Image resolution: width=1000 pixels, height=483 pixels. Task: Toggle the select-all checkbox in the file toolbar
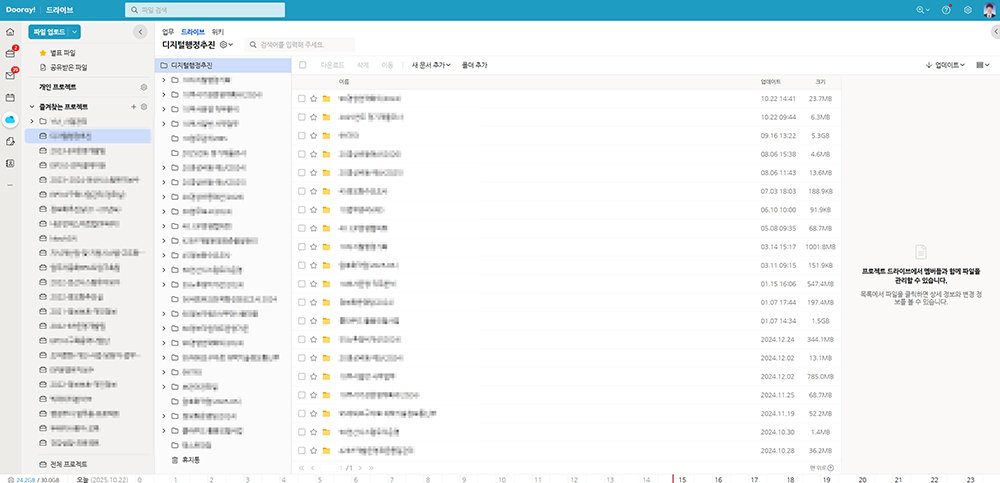(302, 65)
